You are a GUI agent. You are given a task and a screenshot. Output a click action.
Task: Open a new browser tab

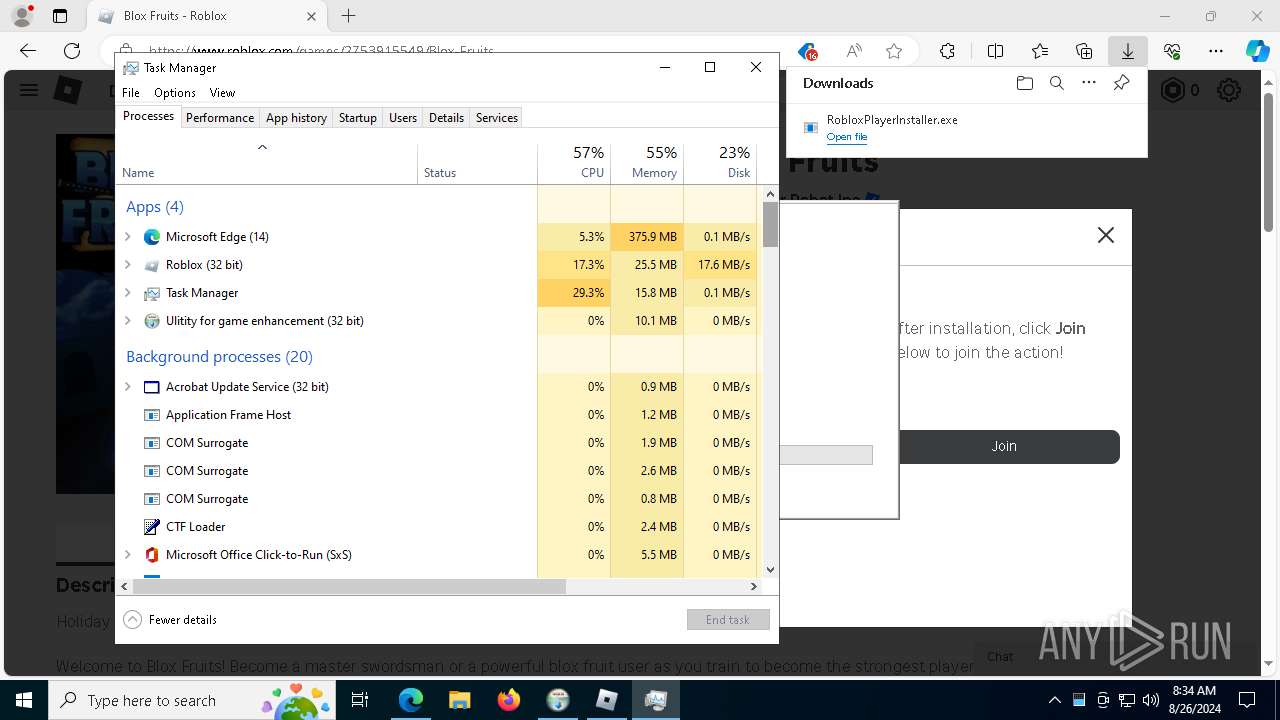tap(348, 16)
